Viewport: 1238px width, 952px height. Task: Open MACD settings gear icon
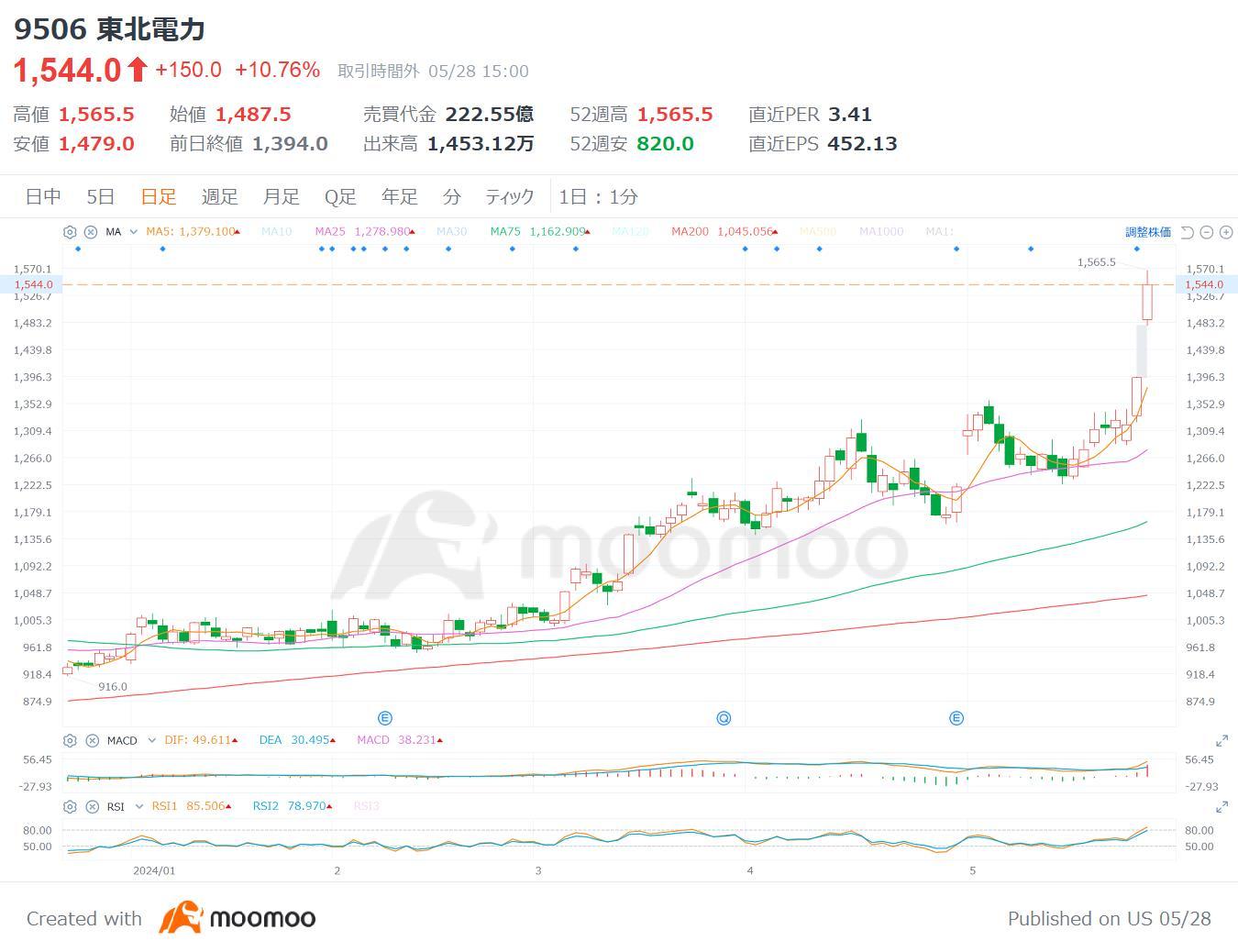point(70,740)
